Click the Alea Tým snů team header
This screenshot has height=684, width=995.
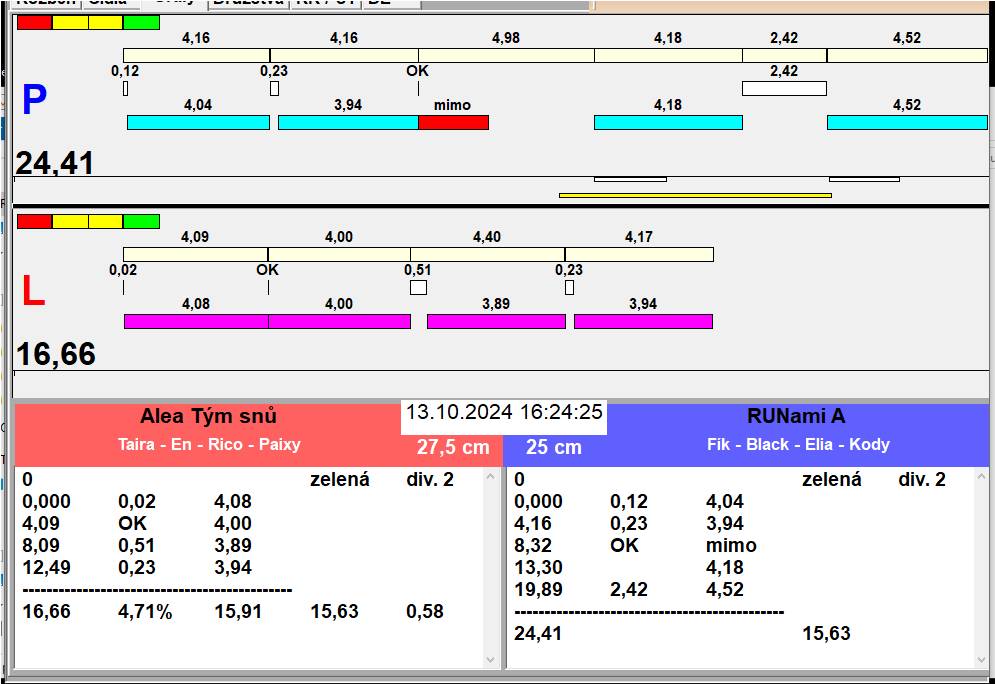click(208, 416)
